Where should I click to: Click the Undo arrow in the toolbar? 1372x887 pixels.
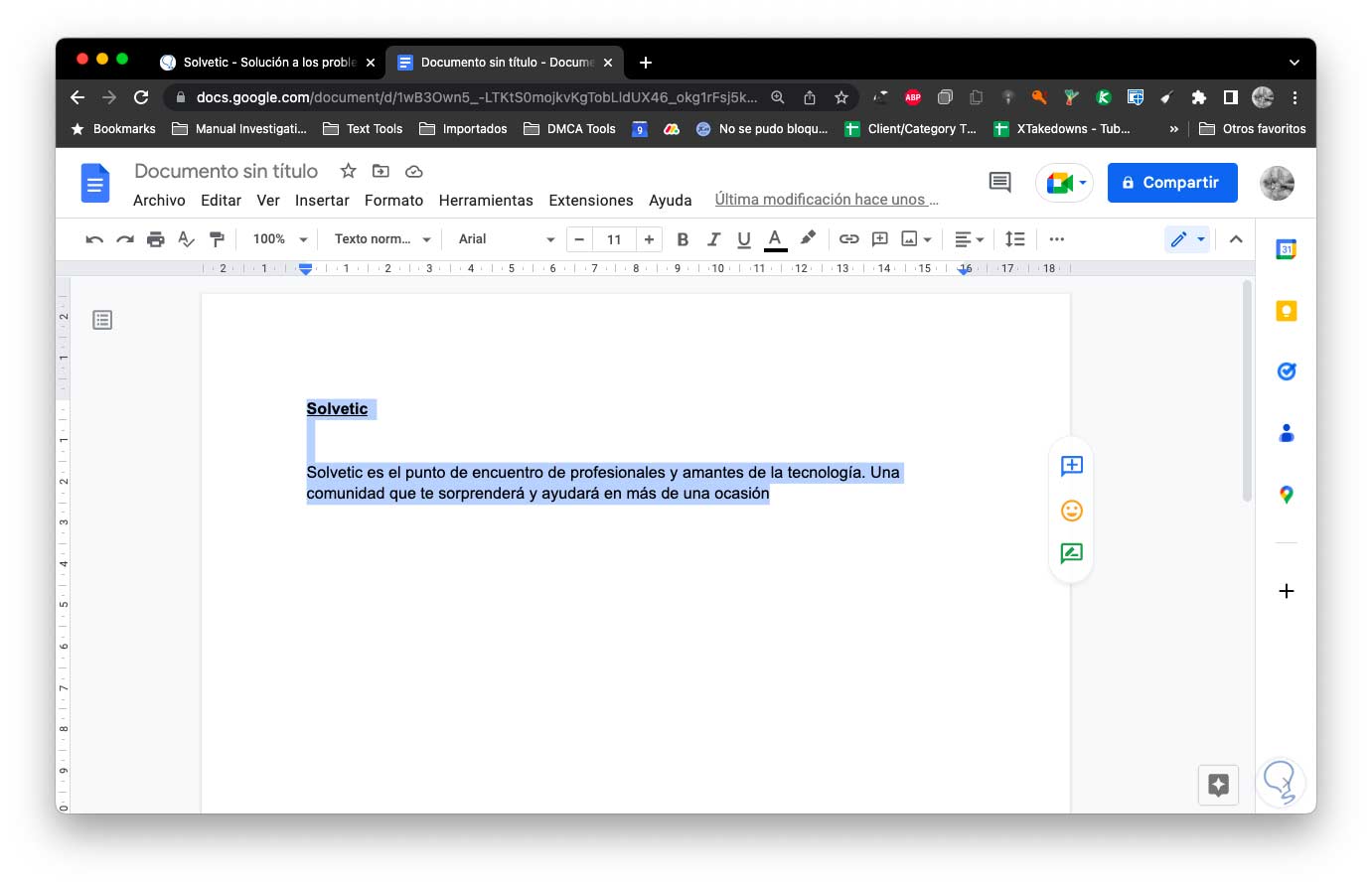[x=94, y=239]
